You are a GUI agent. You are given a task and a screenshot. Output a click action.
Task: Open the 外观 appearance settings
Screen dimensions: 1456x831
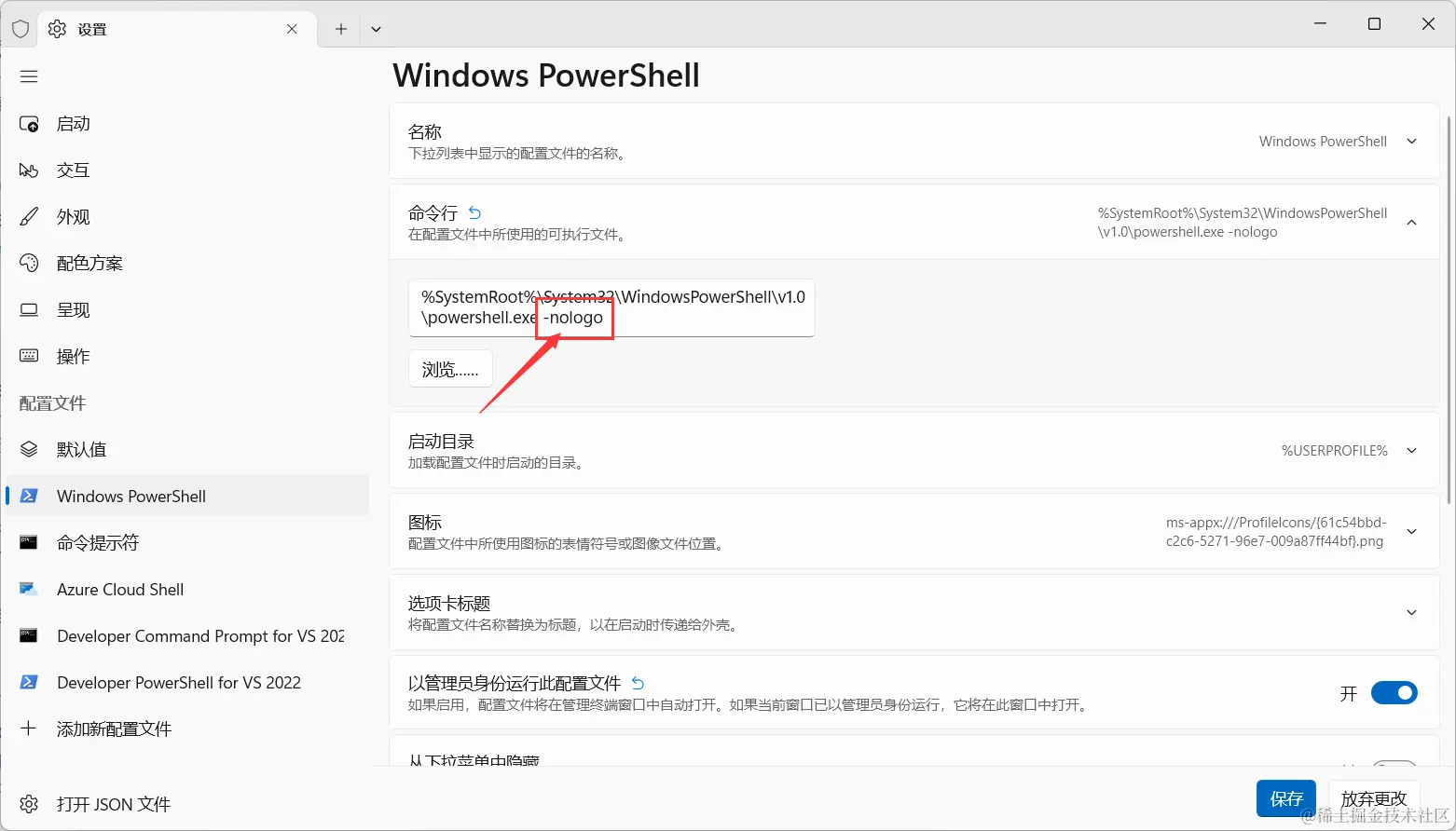tap(186, 217)
